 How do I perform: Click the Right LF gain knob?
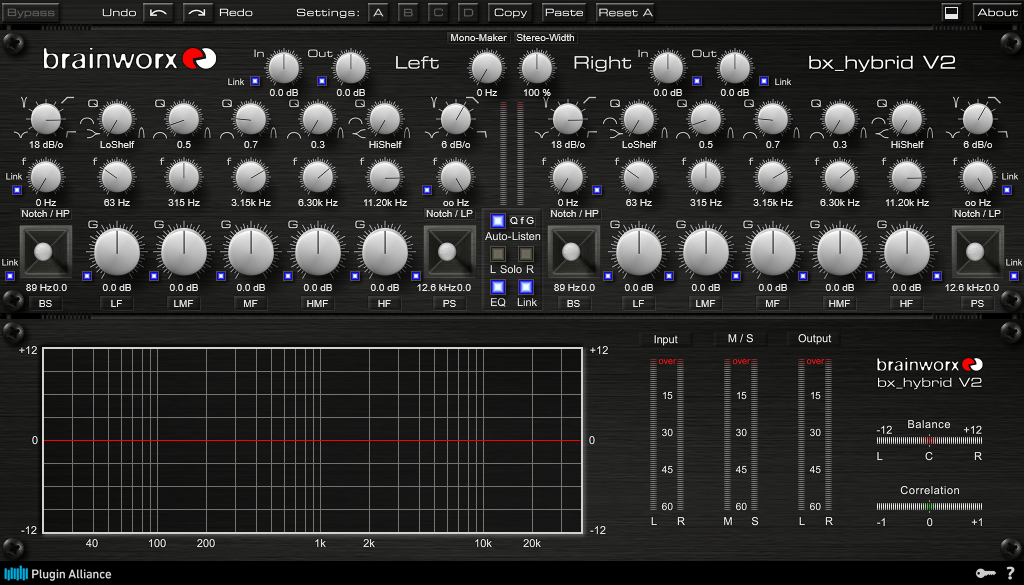pos(639,251)
